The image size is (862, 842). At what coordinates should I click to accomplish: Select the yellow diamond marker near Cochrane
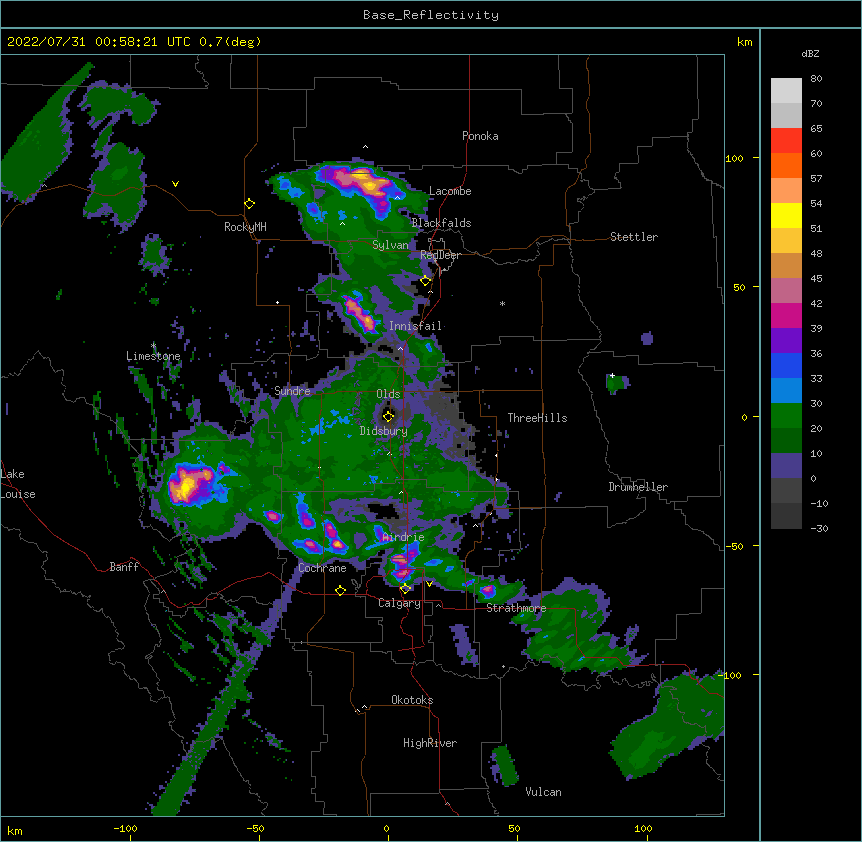340,590
